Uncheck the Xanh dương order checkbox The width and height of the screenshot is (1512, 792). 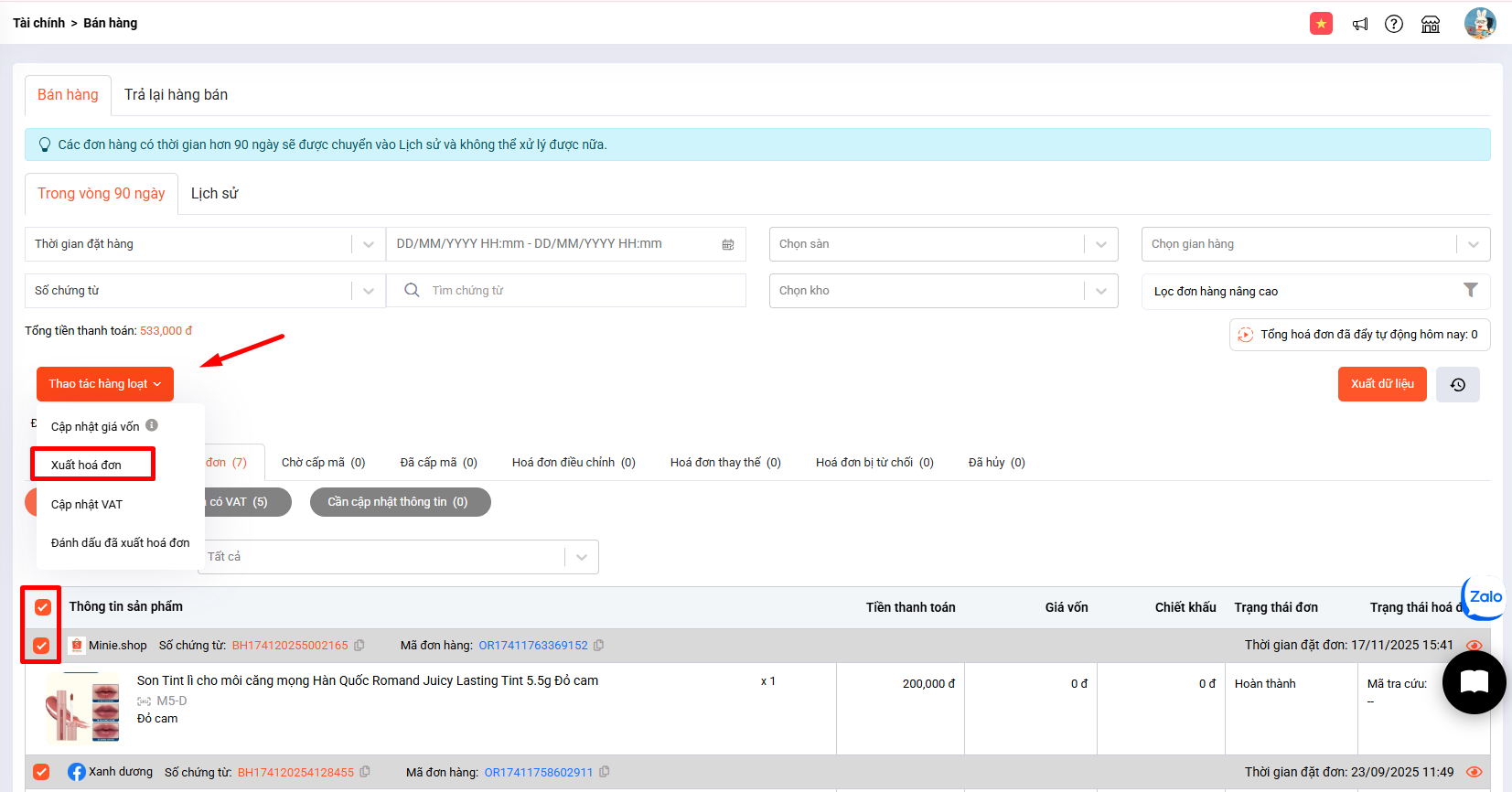[x=42, y=772]
